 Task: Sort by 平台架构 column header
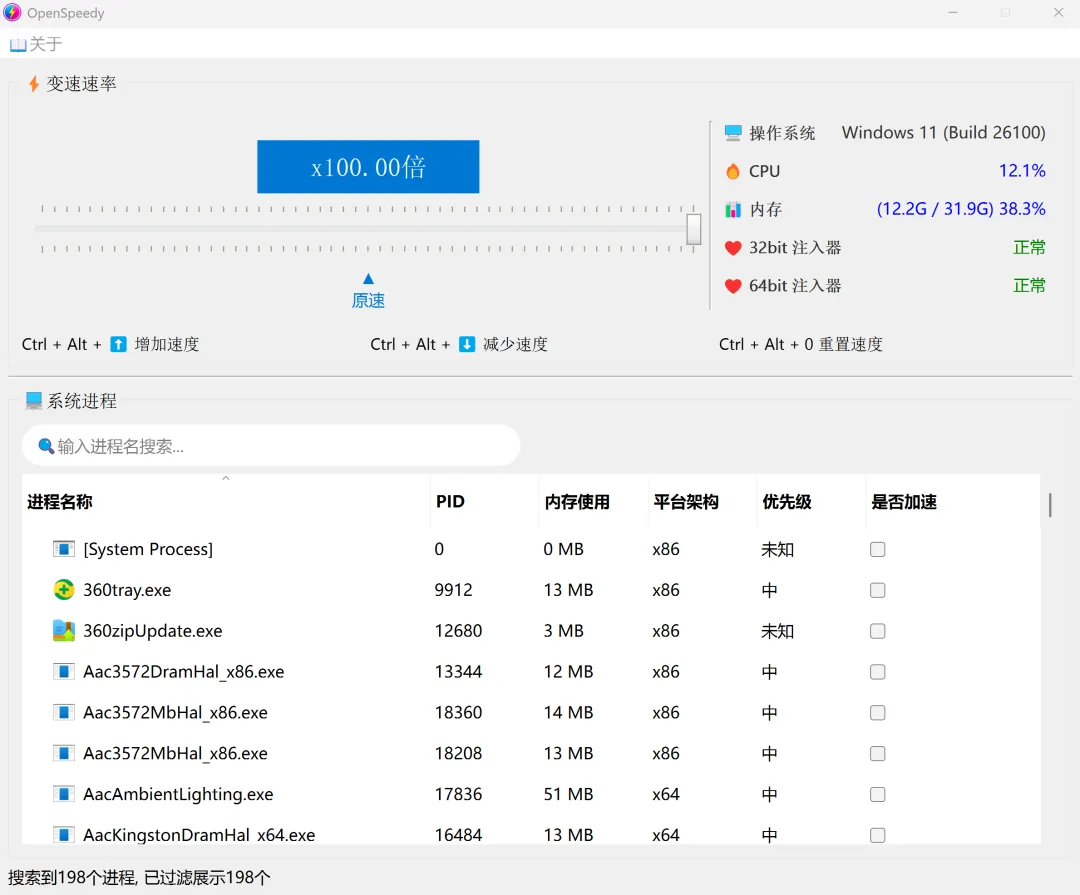click(x=703, y=502)
